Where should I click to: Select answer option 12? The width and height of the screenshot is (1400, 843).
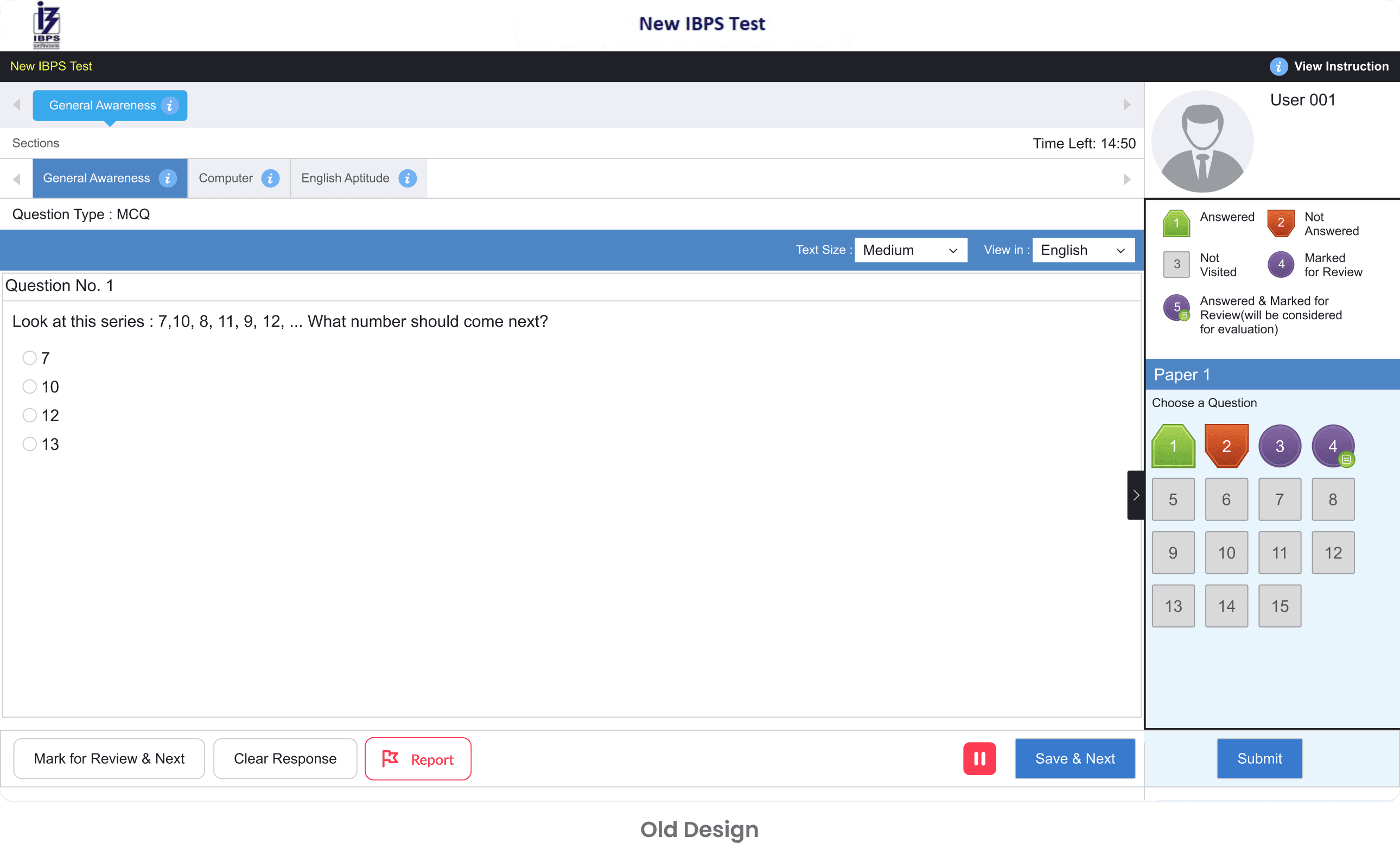[x=29, y=415]
